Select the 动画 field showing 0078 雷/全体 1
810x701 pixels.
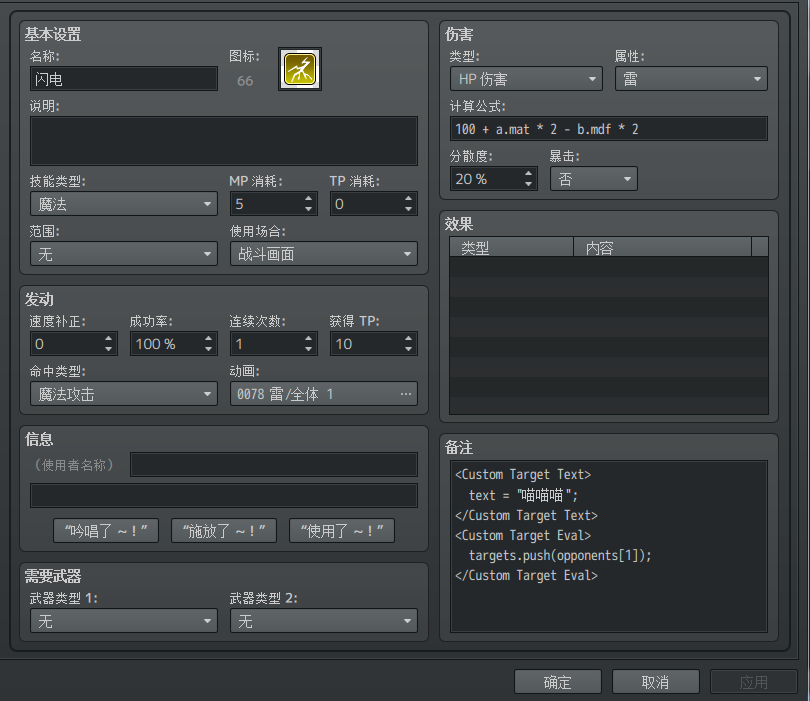point(324,394)
